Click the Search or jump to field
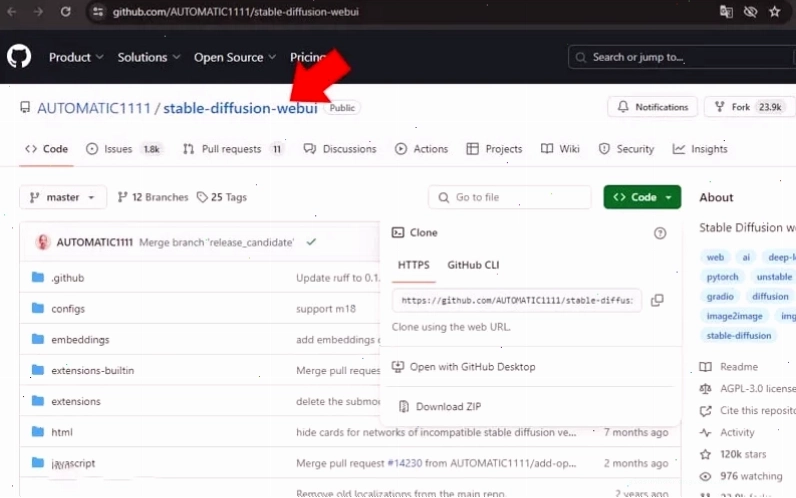This screenshot has width=796, height=498. coord(682,57)
